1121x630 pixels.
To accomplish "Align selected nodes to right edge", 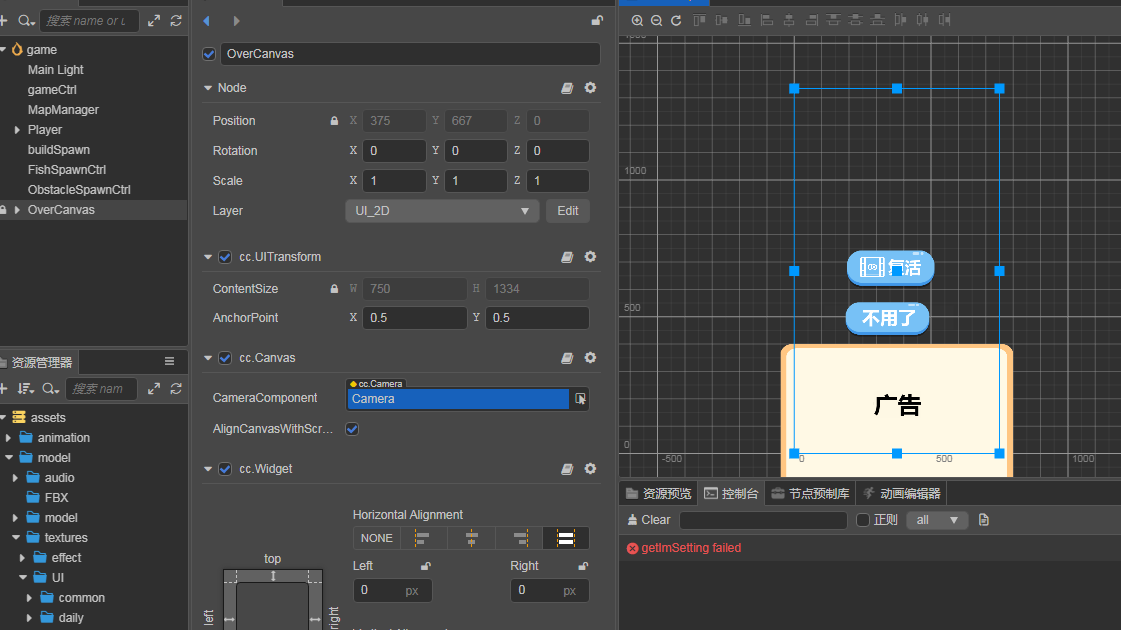I will (811, 20).
